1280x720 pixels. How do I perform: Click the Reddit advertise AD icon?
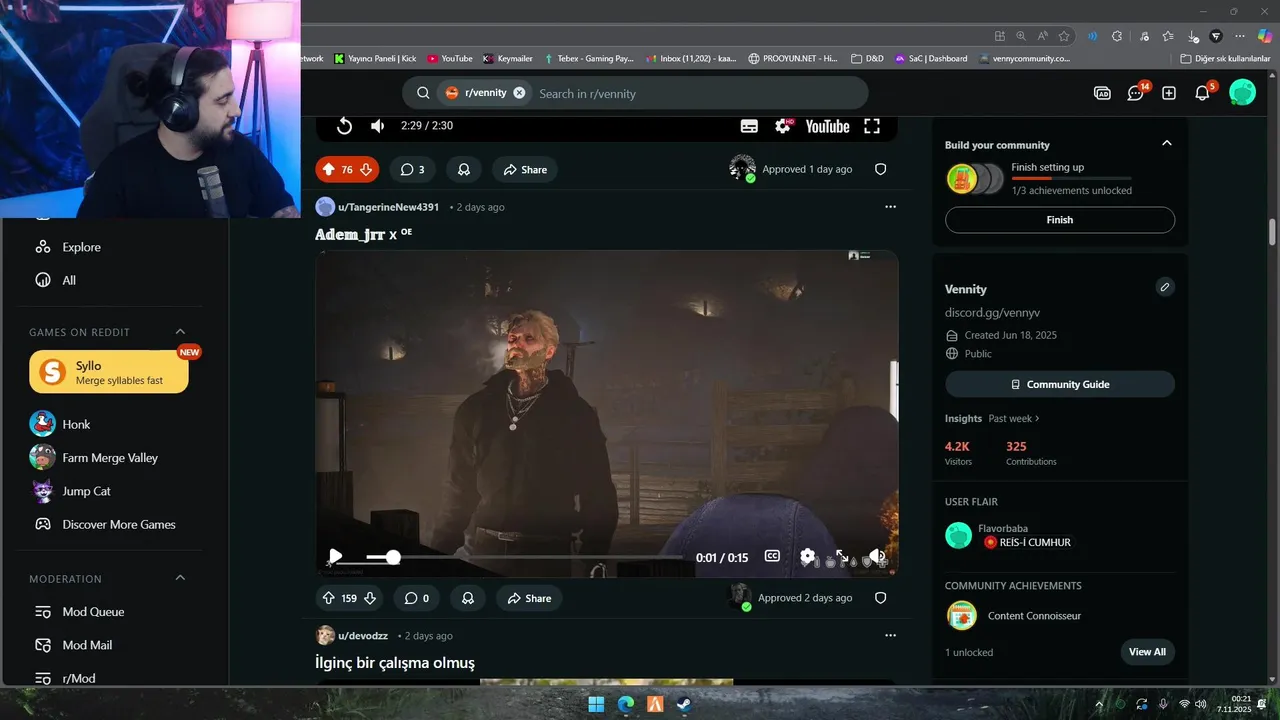1102,93
